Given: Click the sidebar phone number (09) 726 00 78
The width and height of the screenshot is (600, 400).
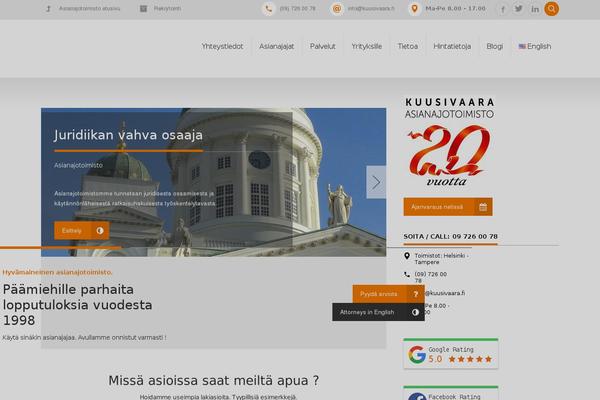Looking at the screenshot, I should (x=430, y=277).
